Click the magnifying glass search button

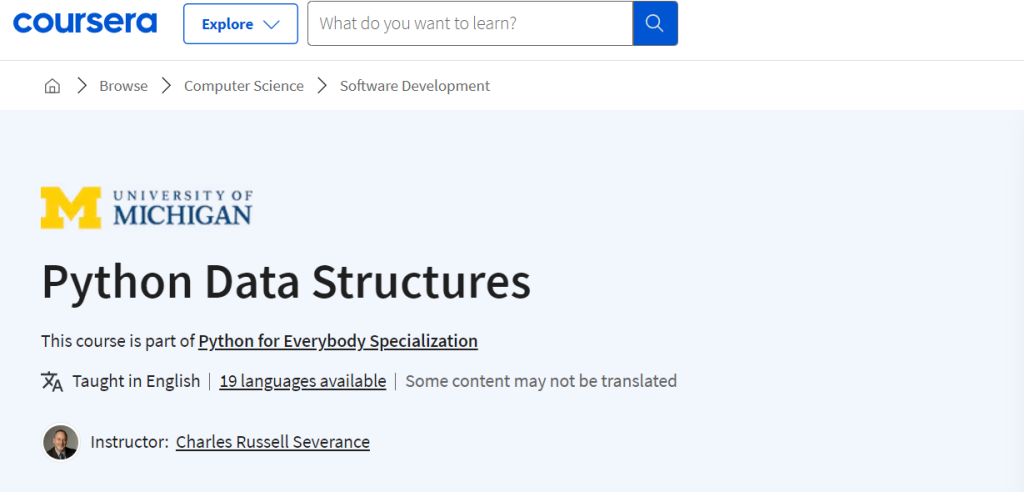tap(655, 23)
